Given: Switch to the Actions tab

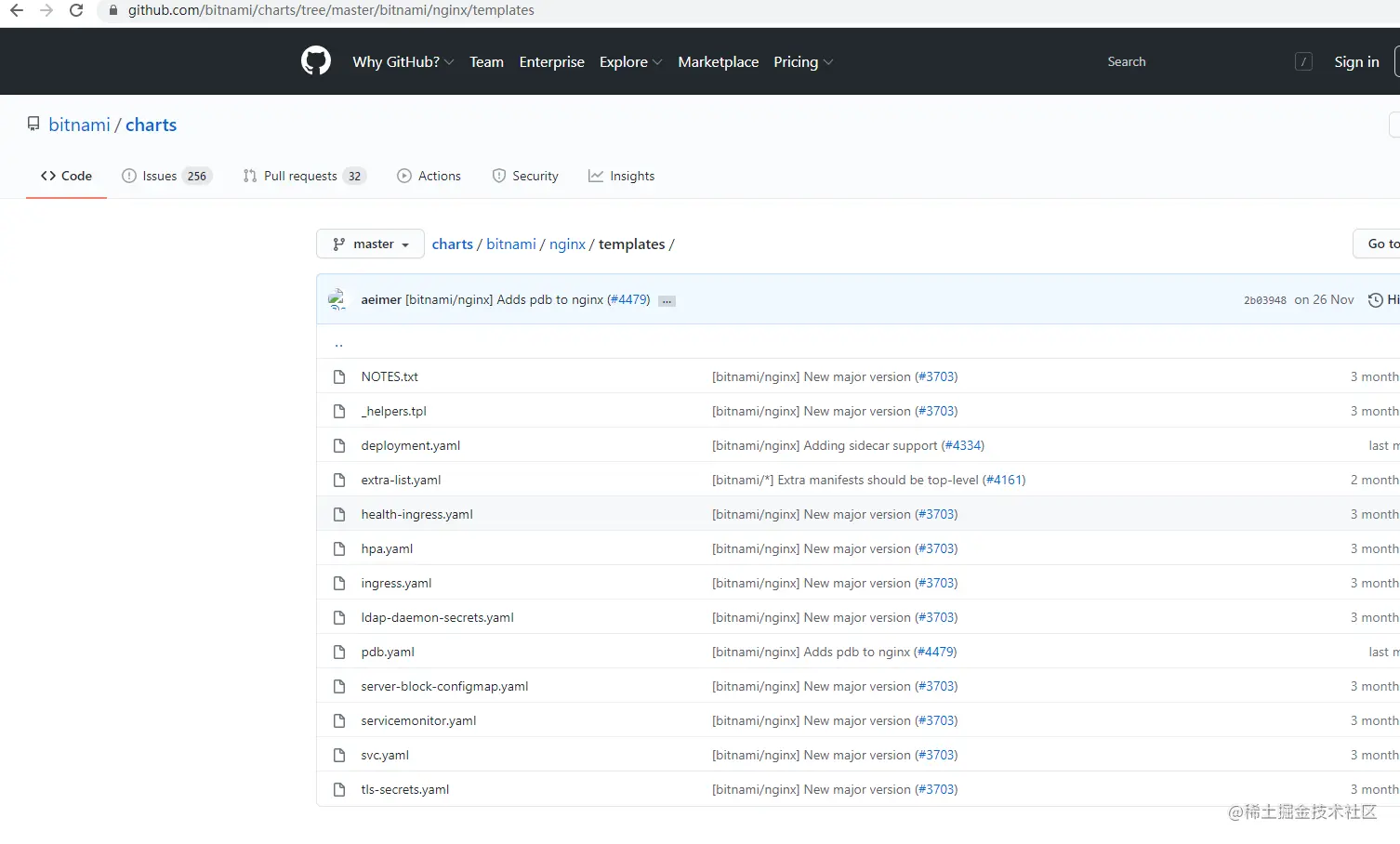Looking at the screenshot, I should [429, 176].
